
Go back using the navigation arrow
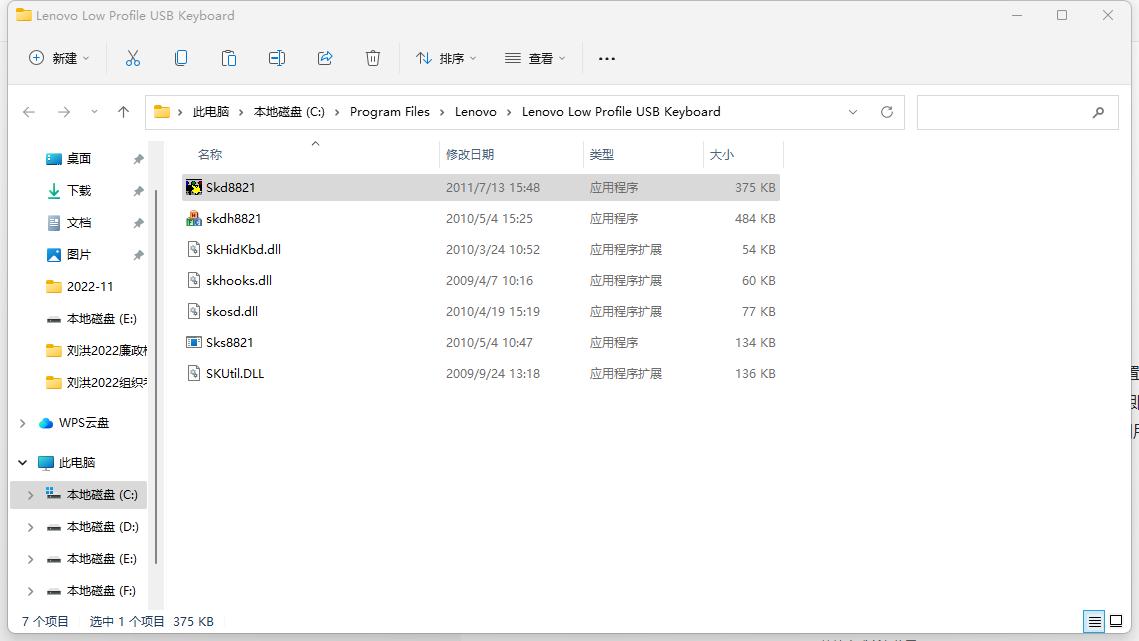pyautogui.click(x=29, y=112)
